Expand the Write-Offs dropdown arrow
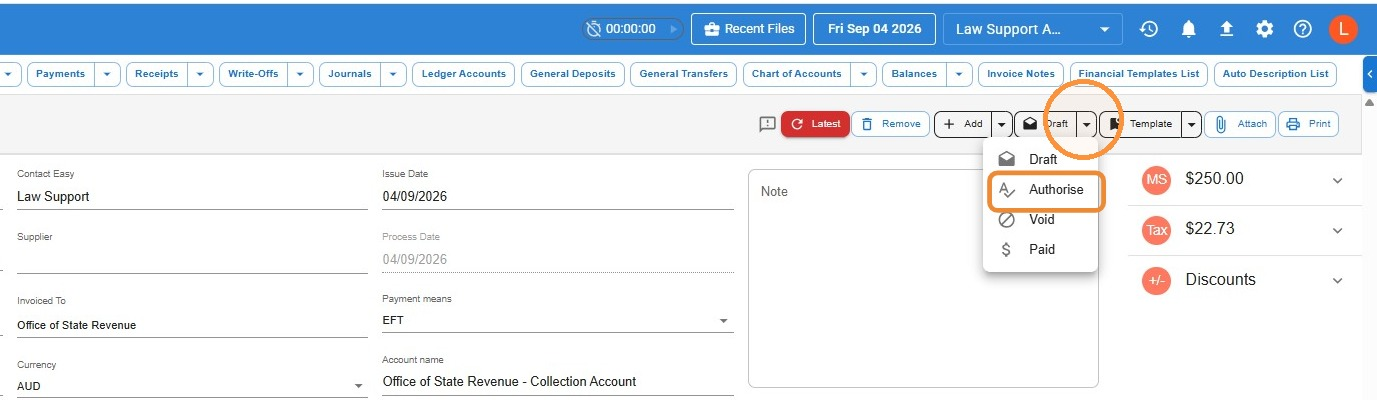 coord(300,74)
